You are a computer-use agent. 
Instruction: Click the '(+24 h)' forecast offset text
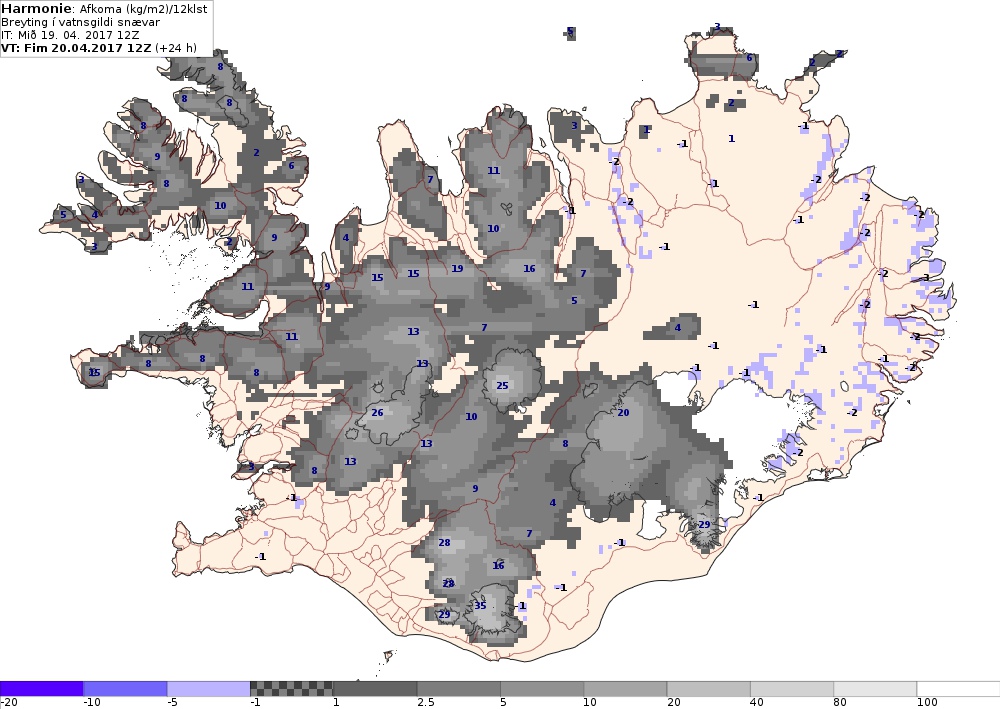176,48
